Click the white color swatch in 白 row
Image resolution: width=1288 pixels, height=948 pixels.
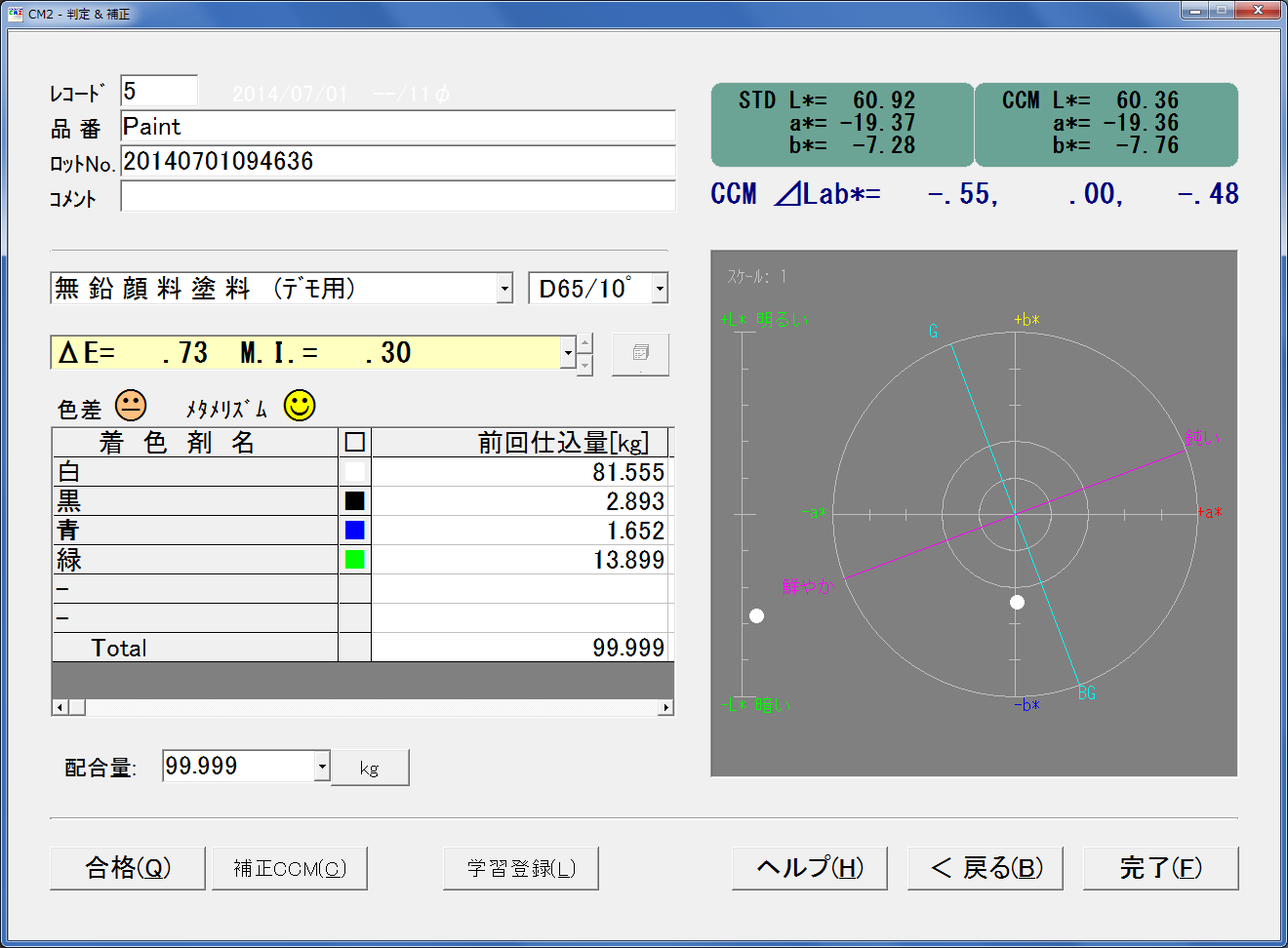click(355, 472)
